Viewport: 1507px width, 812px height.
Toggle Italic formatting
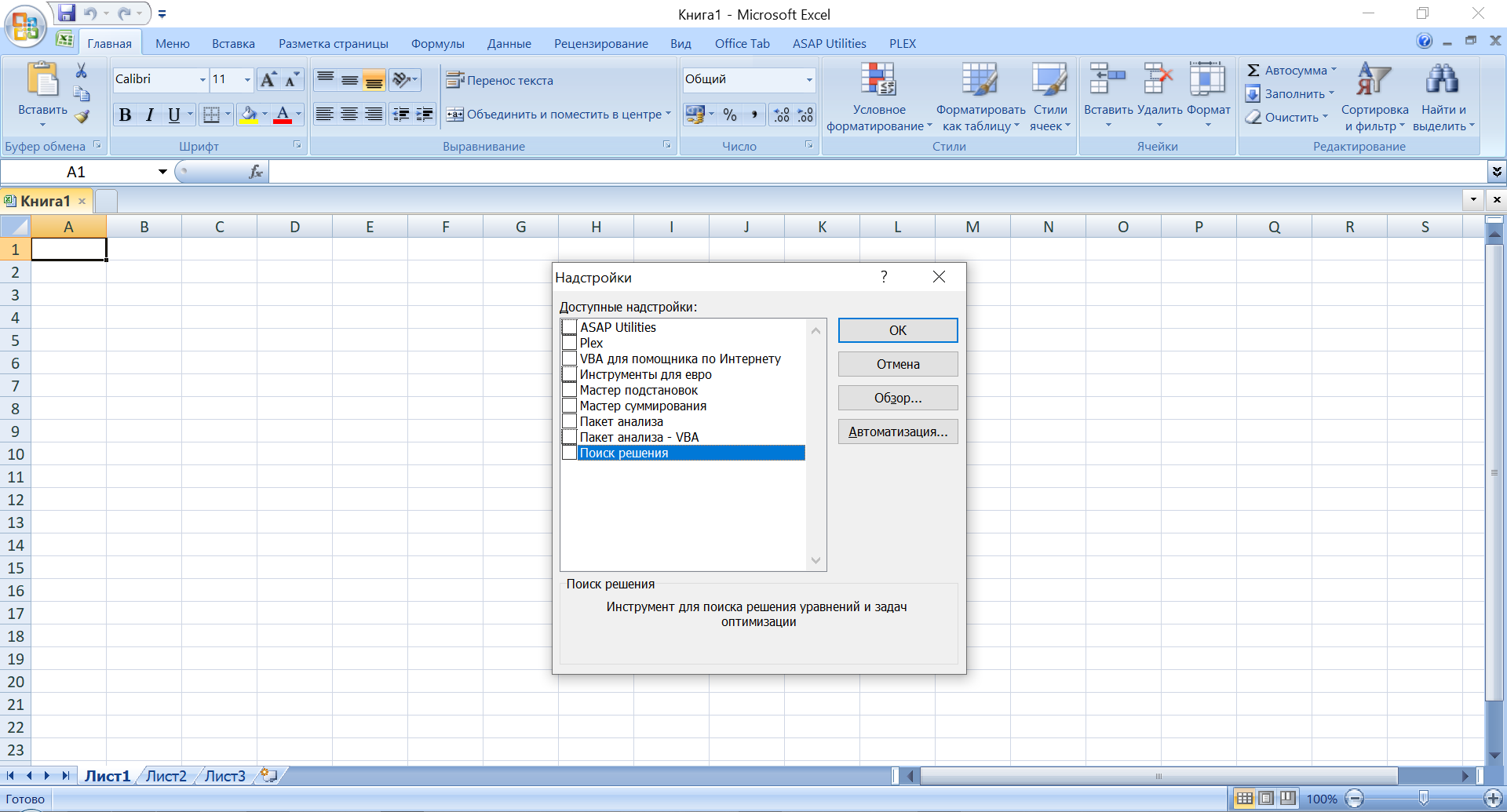click(x=149, y=115)
